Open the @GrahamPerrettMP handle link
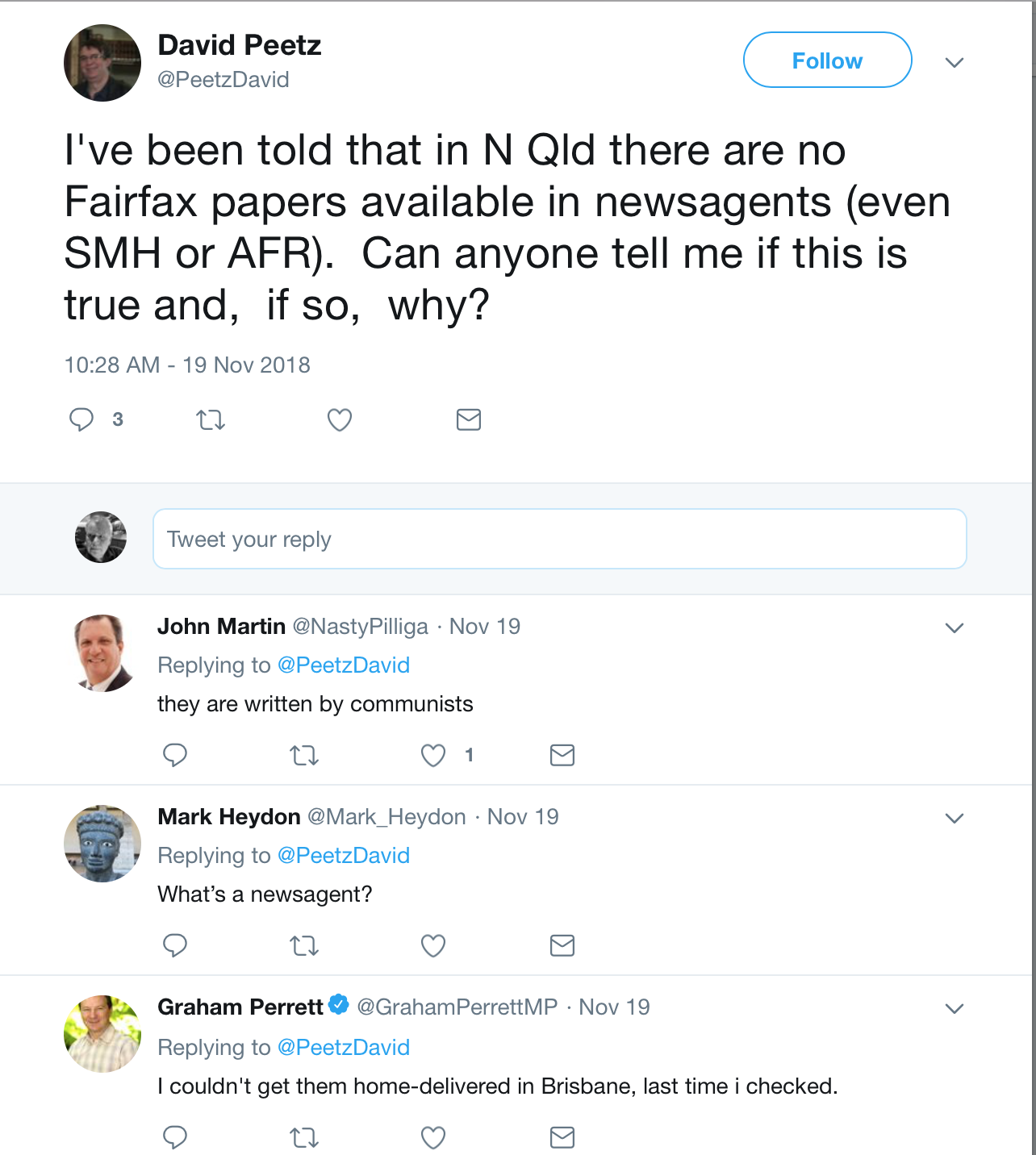Image resolution: width=1036 pixels, height=1155 pixels. 457,1007
